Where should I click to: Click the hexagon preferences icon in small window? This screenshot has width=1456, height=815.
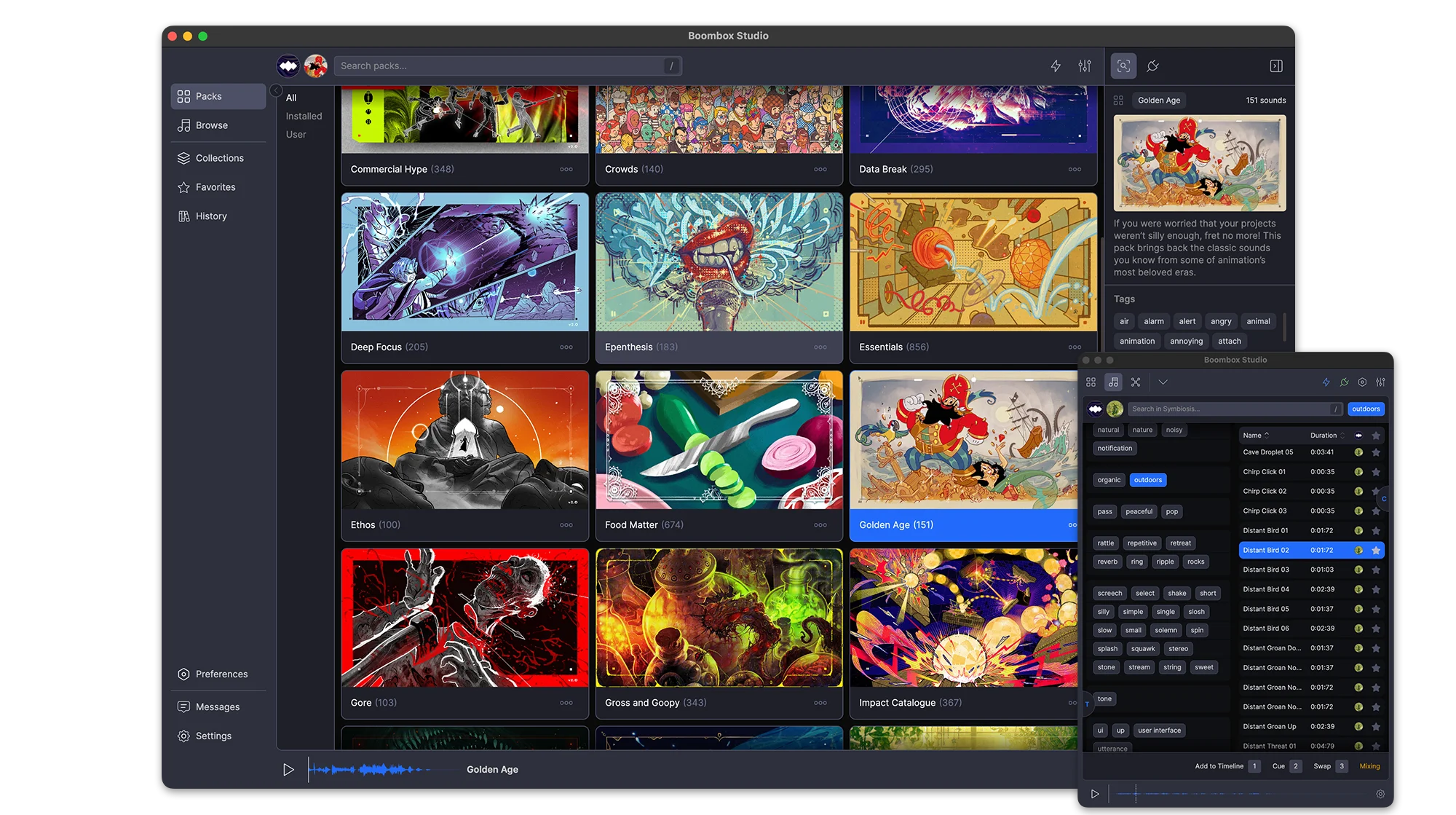tap(1362, 382)
